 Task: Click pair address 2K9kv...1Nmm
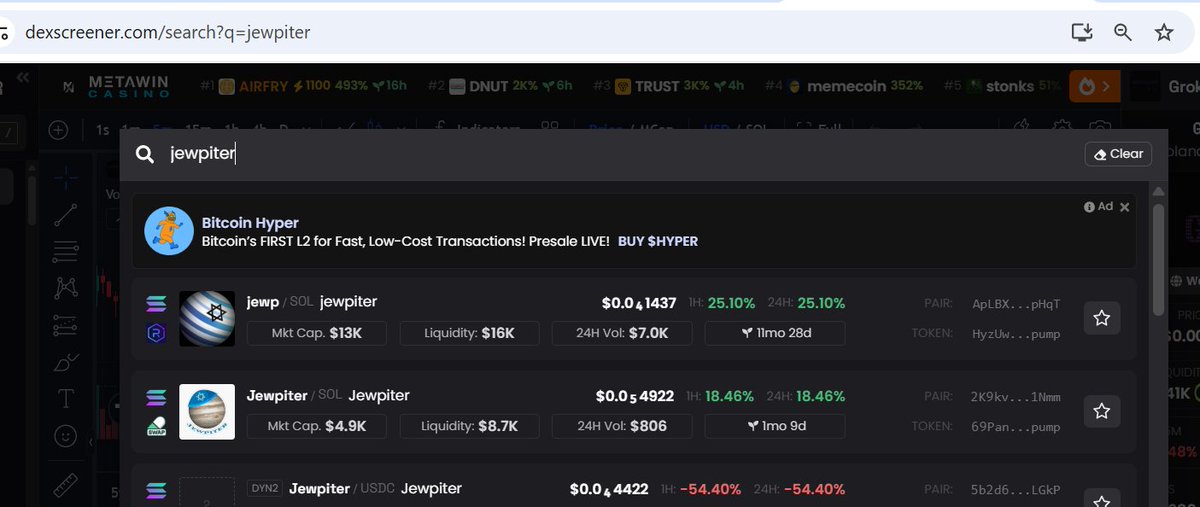[1016, 397]
